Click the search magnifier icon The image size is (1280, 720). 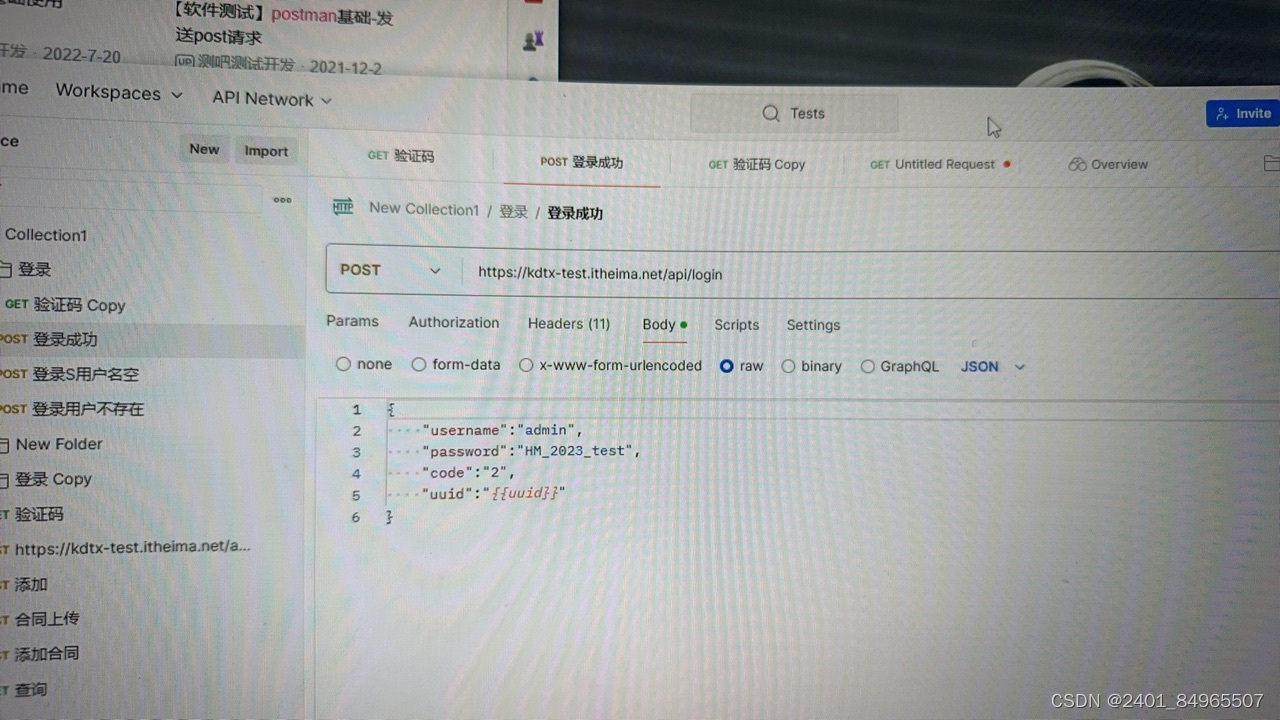pyautogui.click(x=770, y=113)
